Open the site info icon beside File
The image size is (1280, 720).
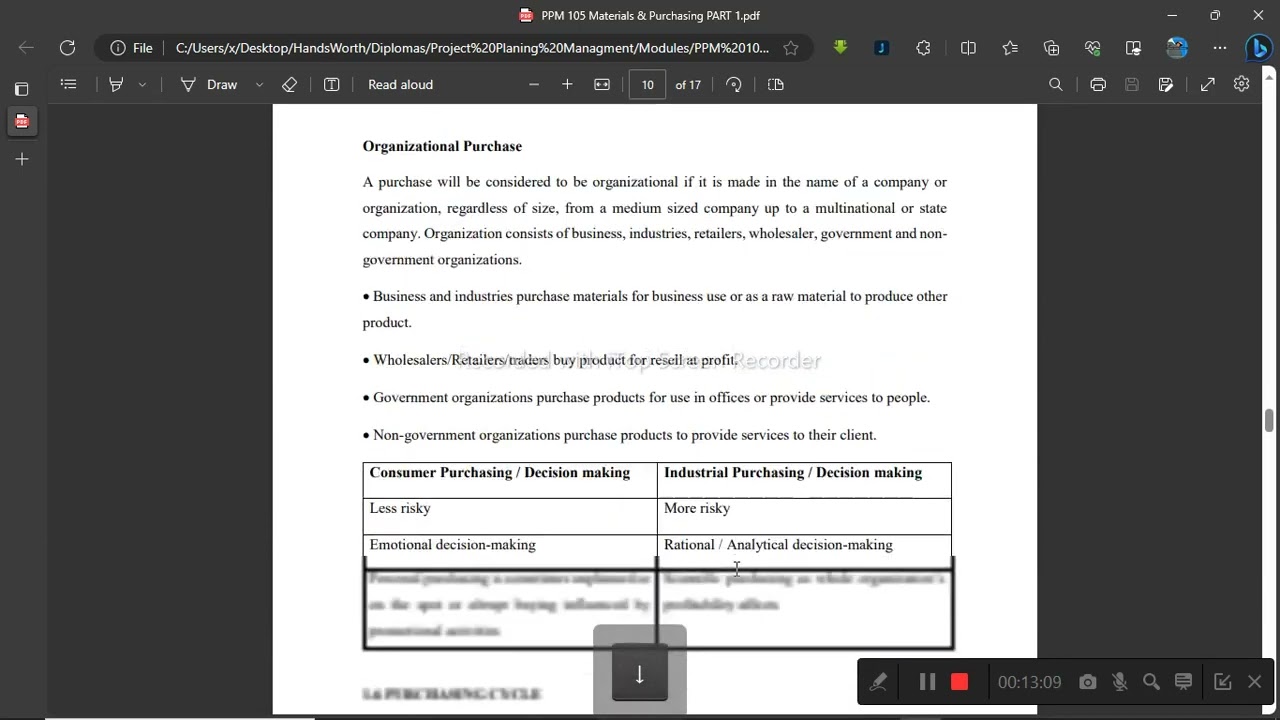(118, 47)
